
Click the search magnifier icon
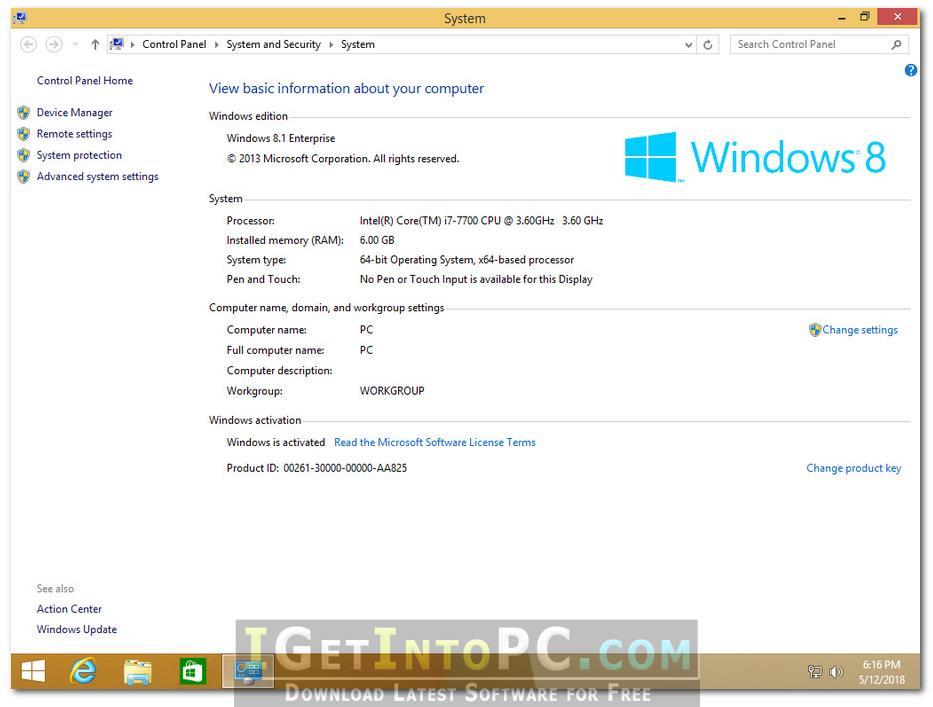(896, 45)
